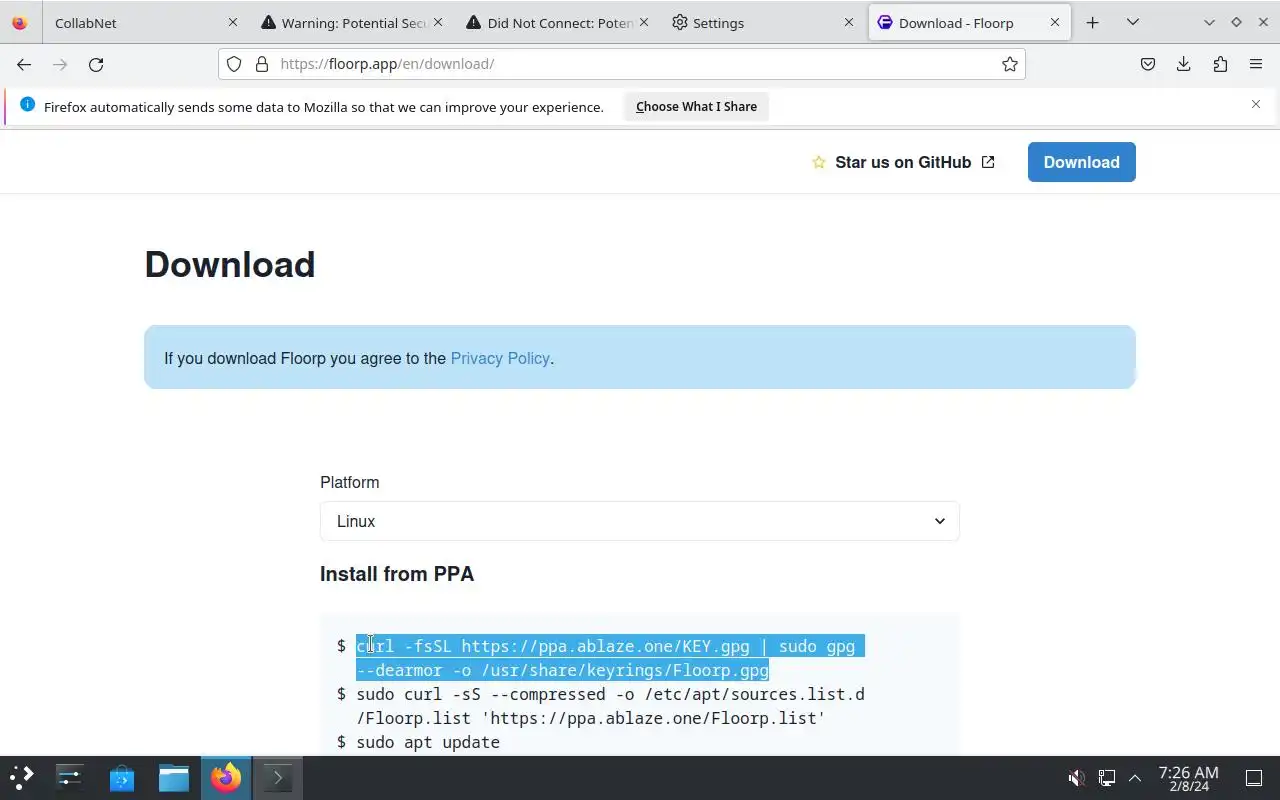This screenshot has height=800, width=1280.
Task: Click the Install from PPA heading
Action: [x=397, y=574]
